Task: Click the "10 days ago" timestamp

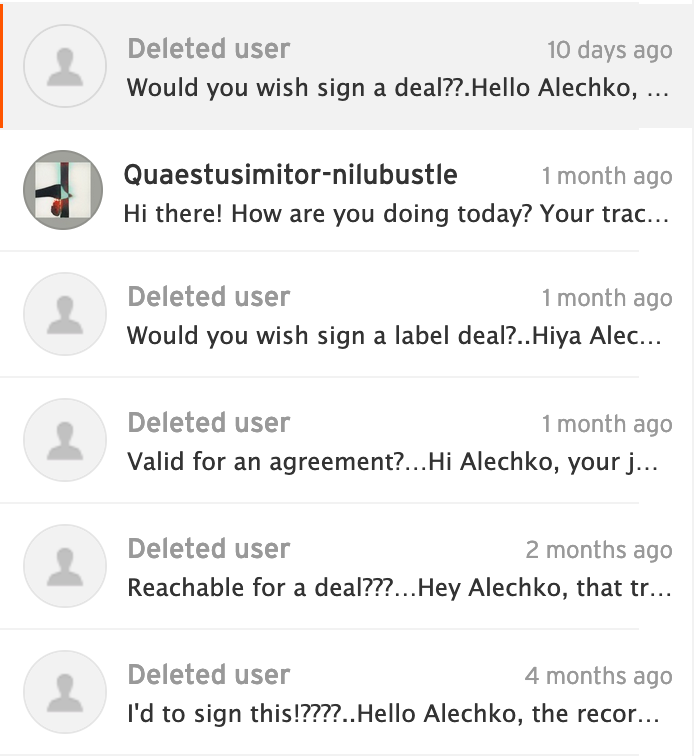Action: pyautogui.click(x=609, y=50)
